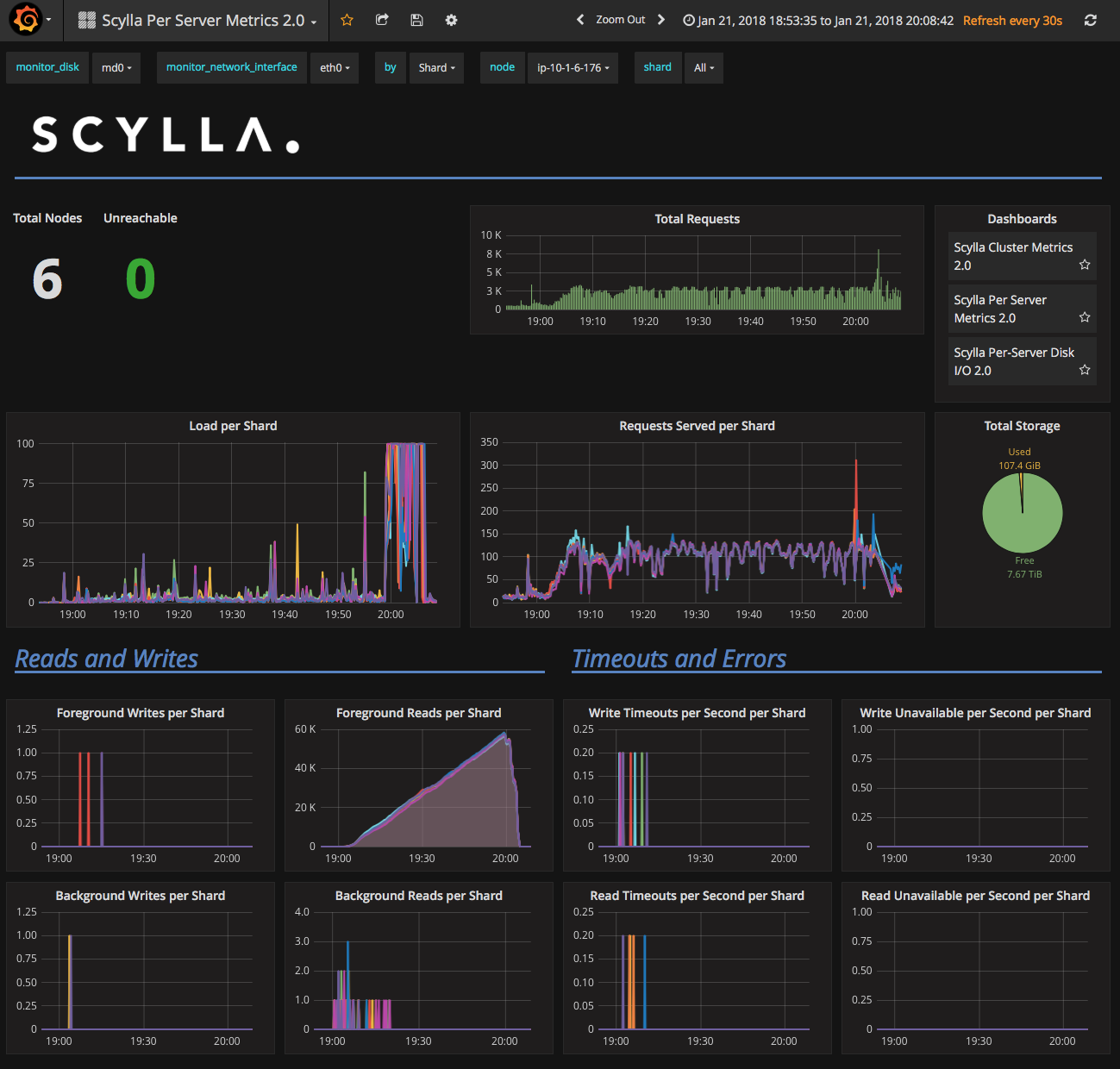This screenshot has height=1069, width=1120.
Task: Star the current dashboard
Action: (x=347, y=19)
